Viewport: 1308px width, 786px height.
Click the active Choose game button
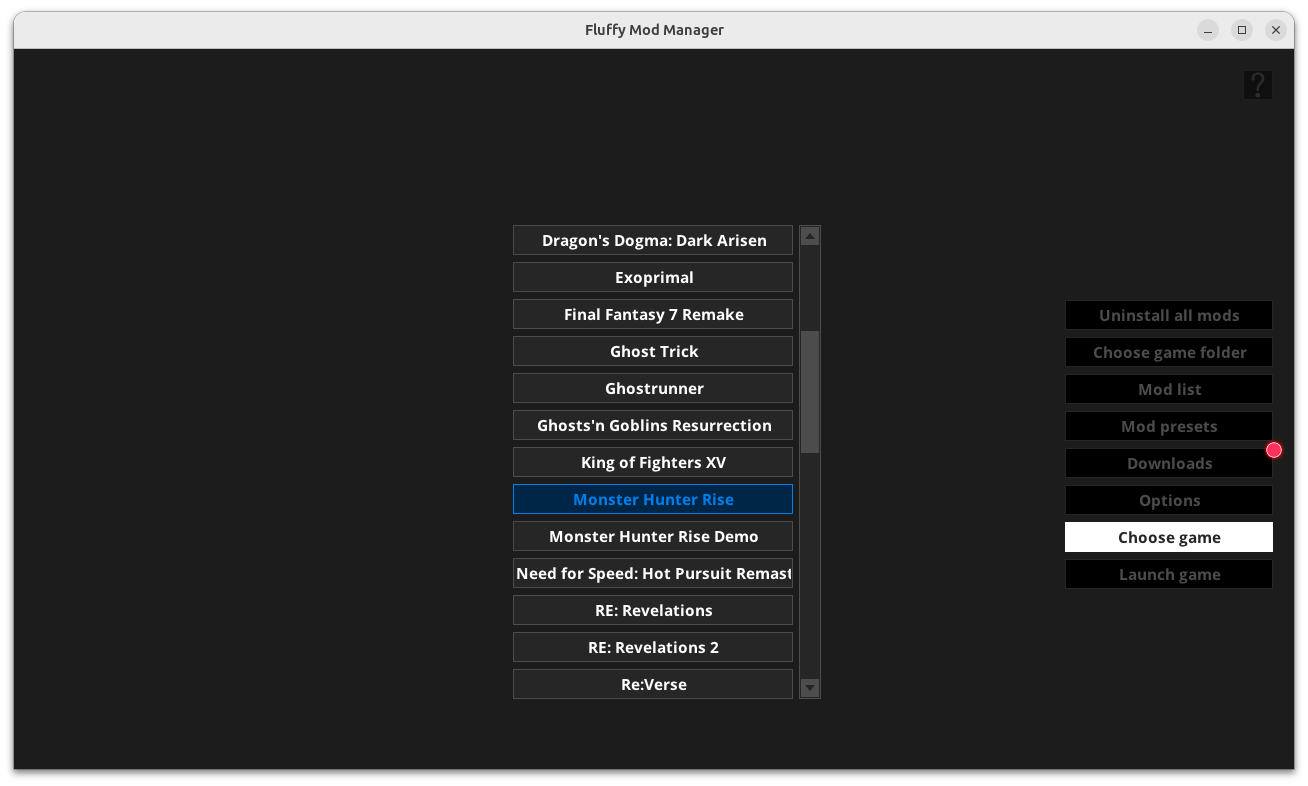[1169, 537]
